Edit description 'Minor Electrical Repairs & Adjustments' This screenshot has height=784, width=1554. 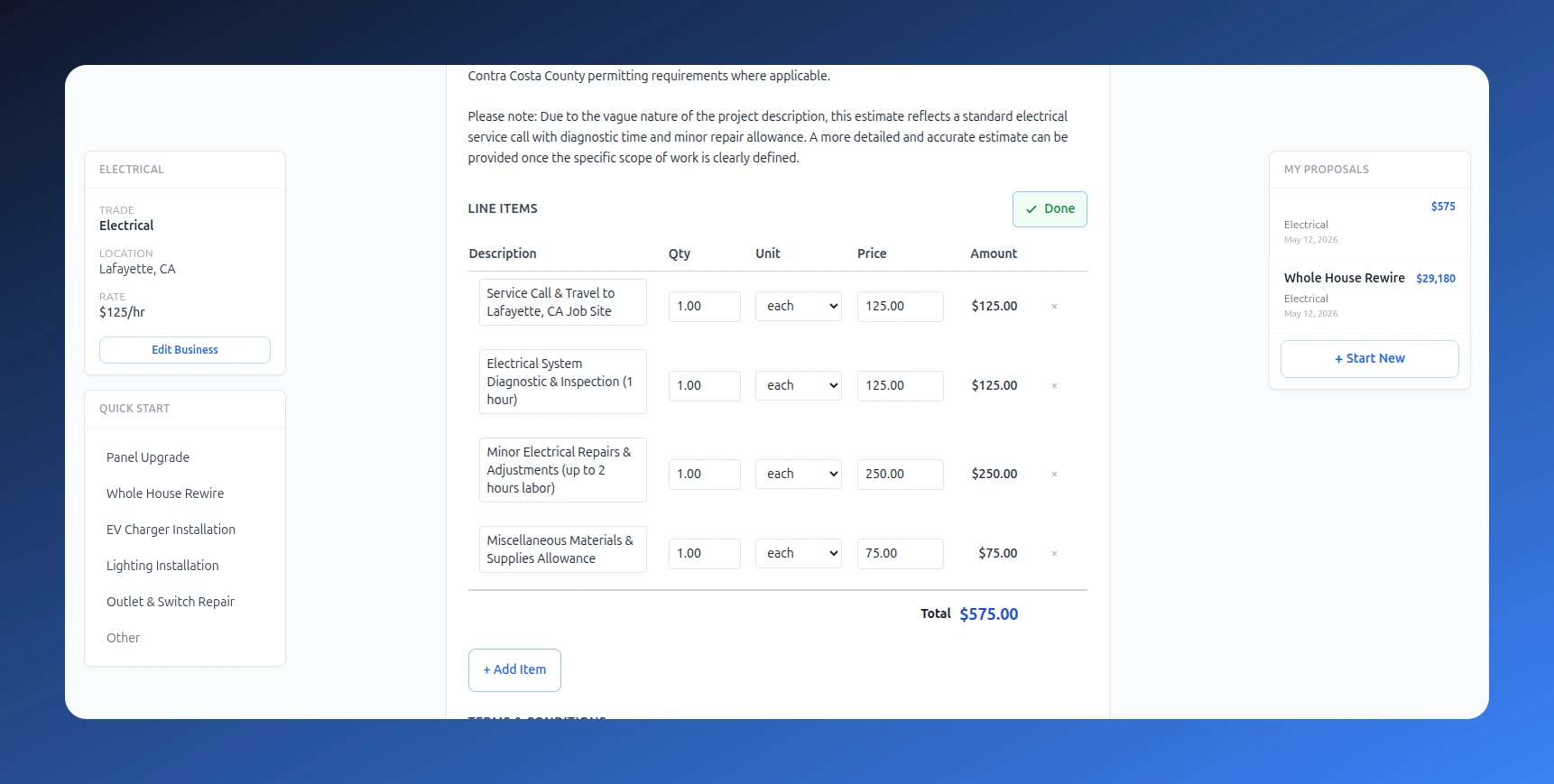(563, 470)
